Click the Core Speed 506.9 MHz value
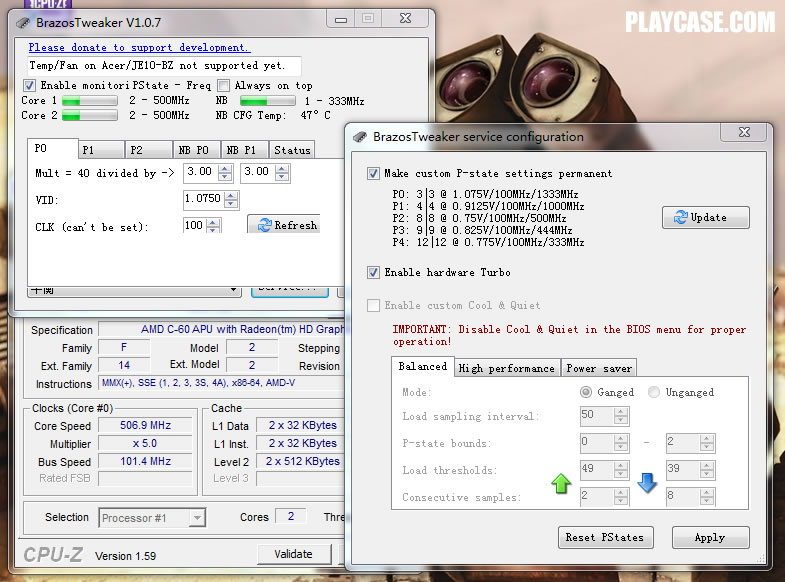This screenshot has height=582, width=785. (x=146, y=425)
